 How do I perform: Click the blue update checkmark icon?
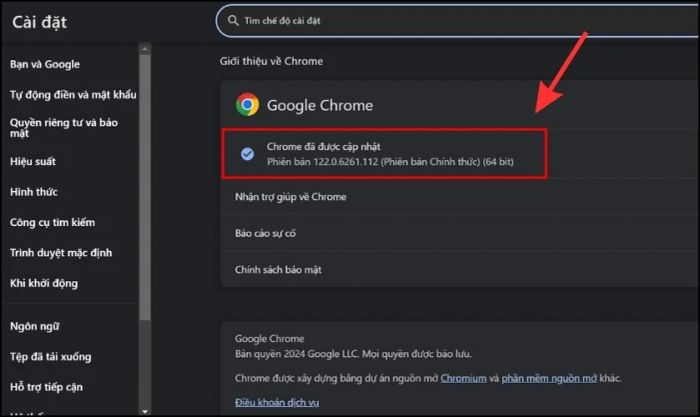click(x=247, y=154)
